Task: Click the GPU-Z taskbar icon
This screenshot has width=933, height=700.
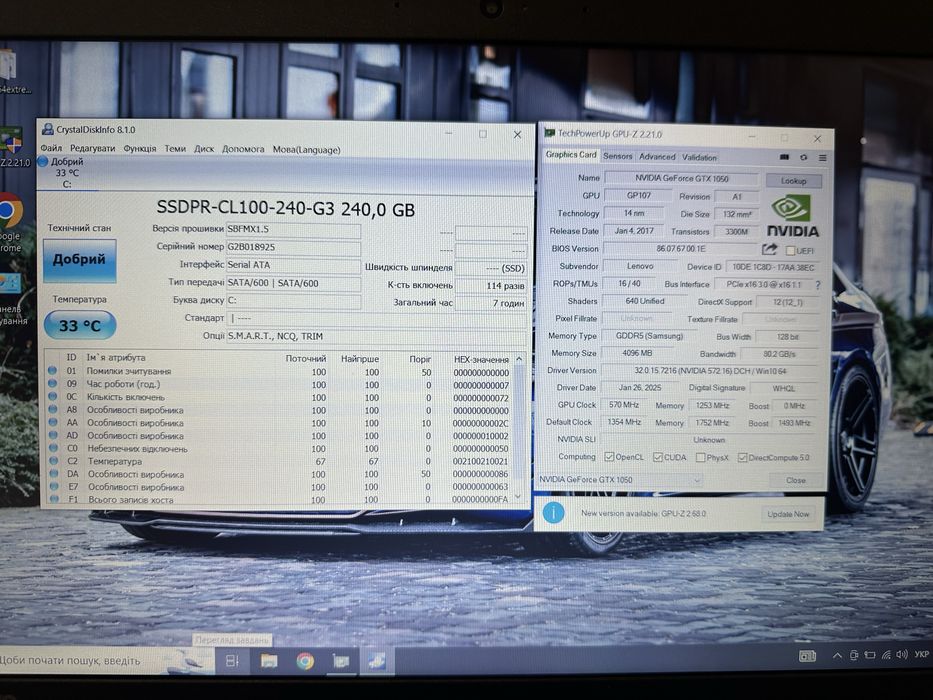Action: click(x=341, y=661)
